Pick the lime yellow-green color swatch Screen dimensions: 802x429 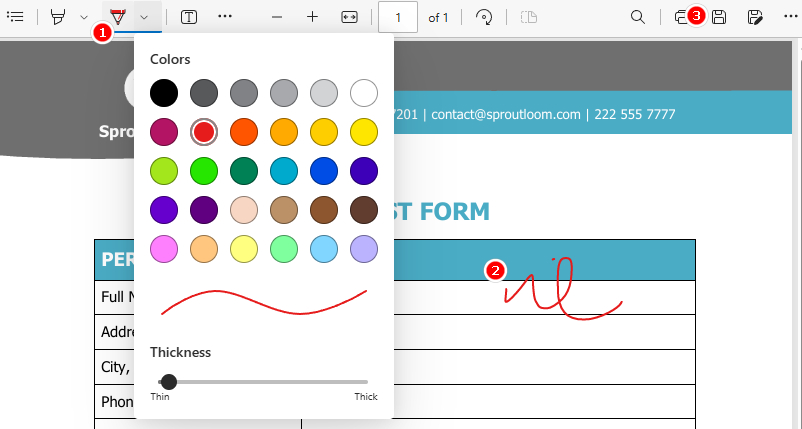point(164,171)
